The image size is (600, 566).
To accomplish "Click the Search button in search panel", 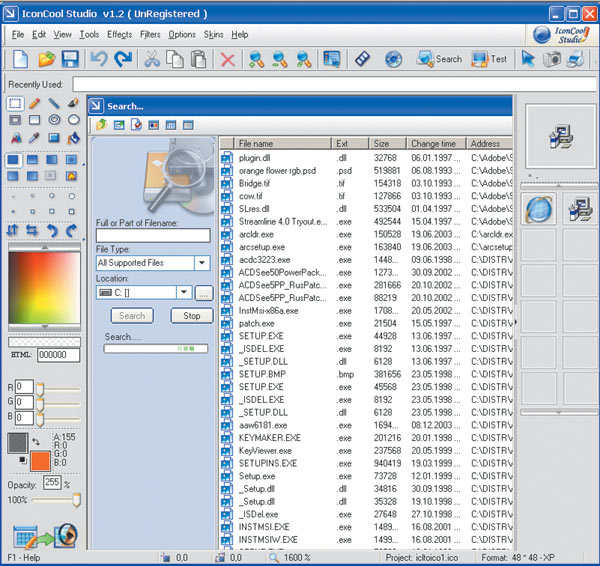I will (x=132, y=316).
